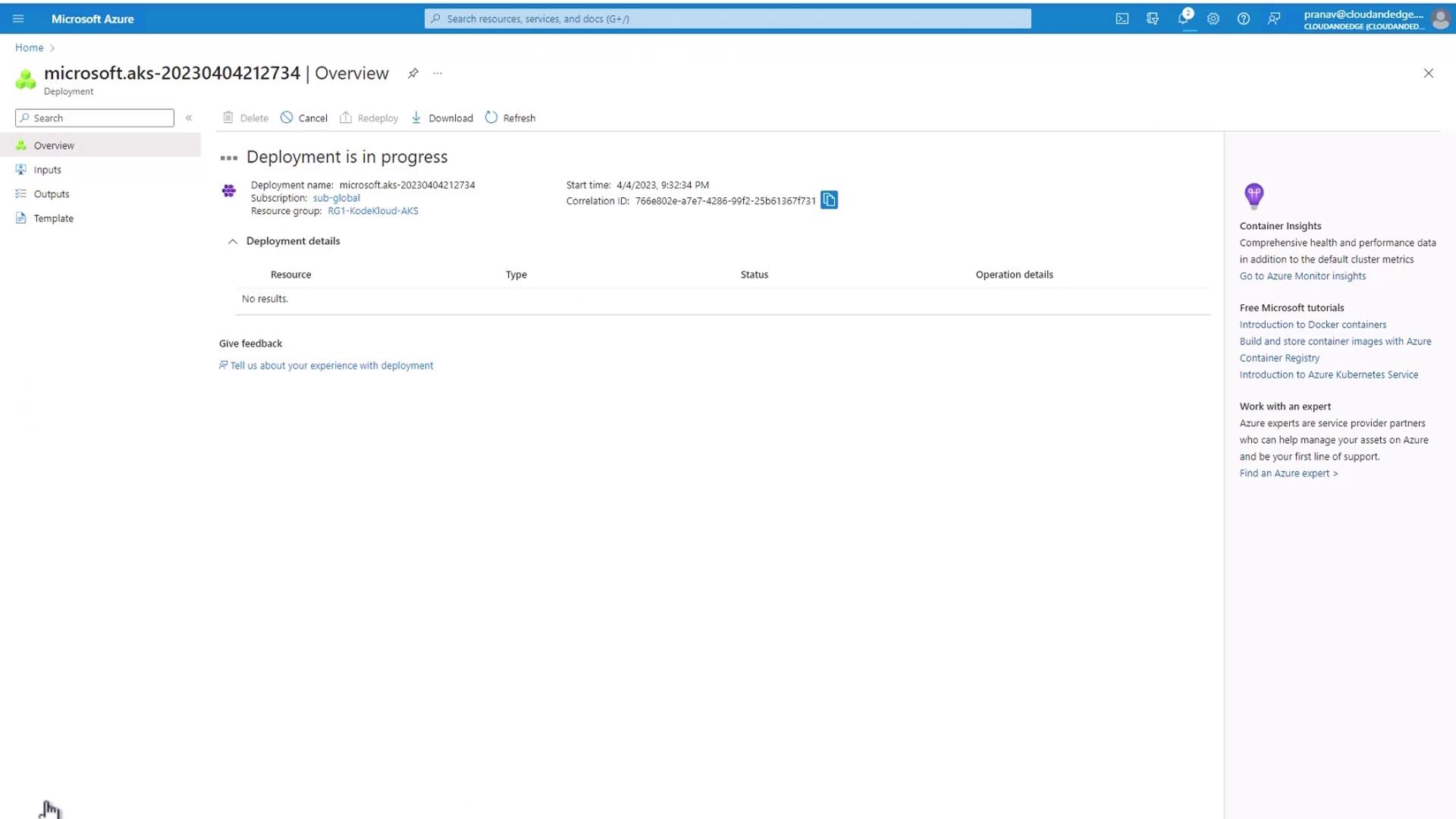1456x819 pixels.
Task: Click the top-bar Feedback icon
Action: point(1274,19)
